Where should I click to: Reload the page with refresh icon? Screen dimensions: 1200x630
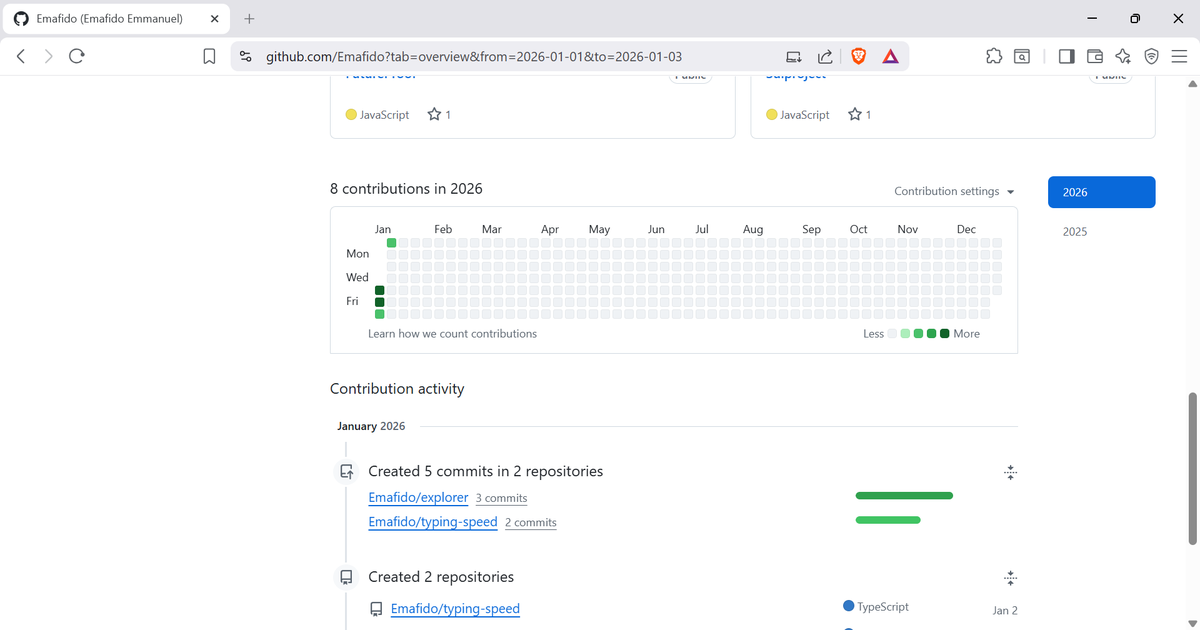pos(77,57)
